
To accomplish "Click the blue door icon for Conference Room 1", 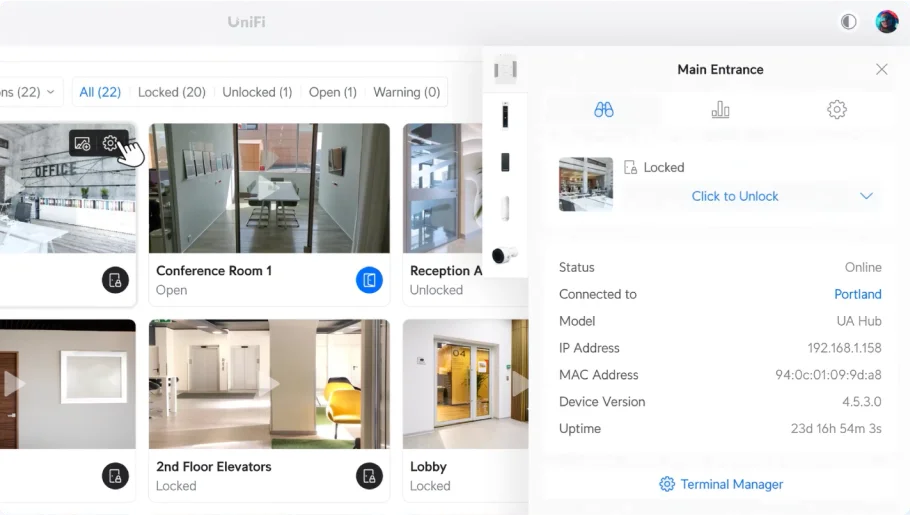I will coord(369,280).
